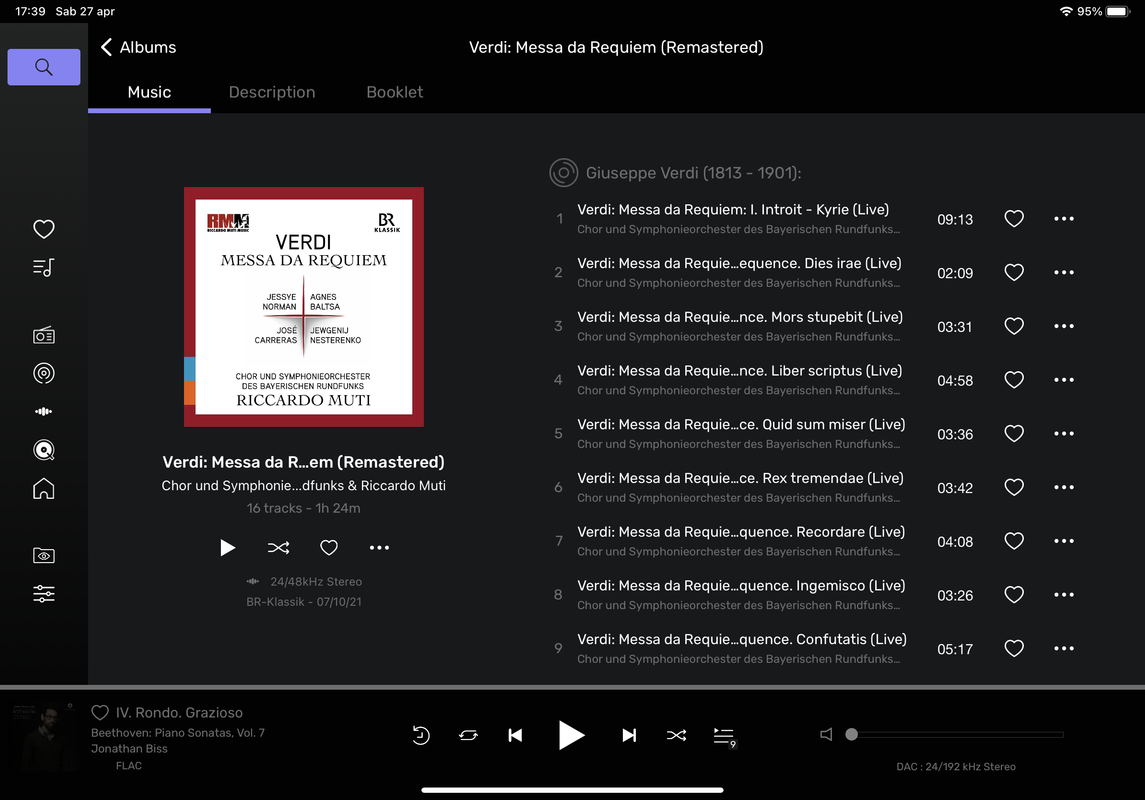Favorite now playing IV. Rondo. Grazioso
Viewport: 1145px width, 800px height.
(100, 712)
